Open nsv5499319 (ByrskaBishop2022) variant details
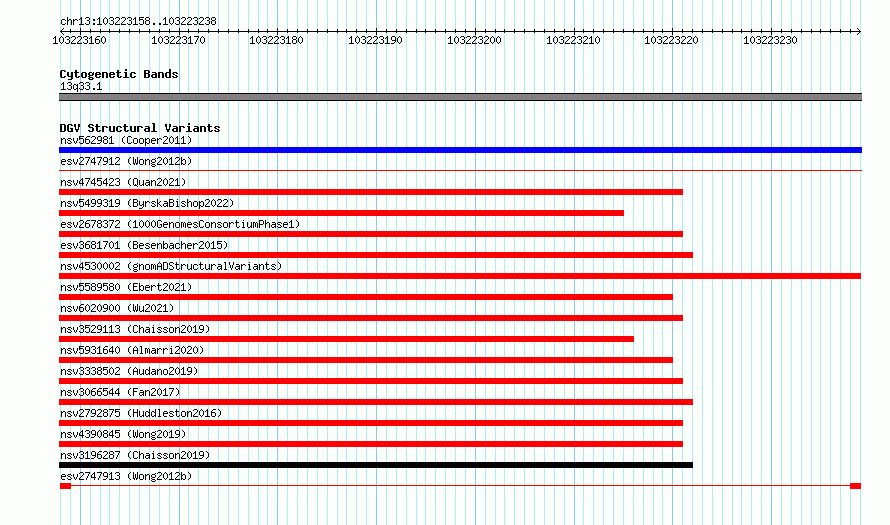 pos(147,203)
